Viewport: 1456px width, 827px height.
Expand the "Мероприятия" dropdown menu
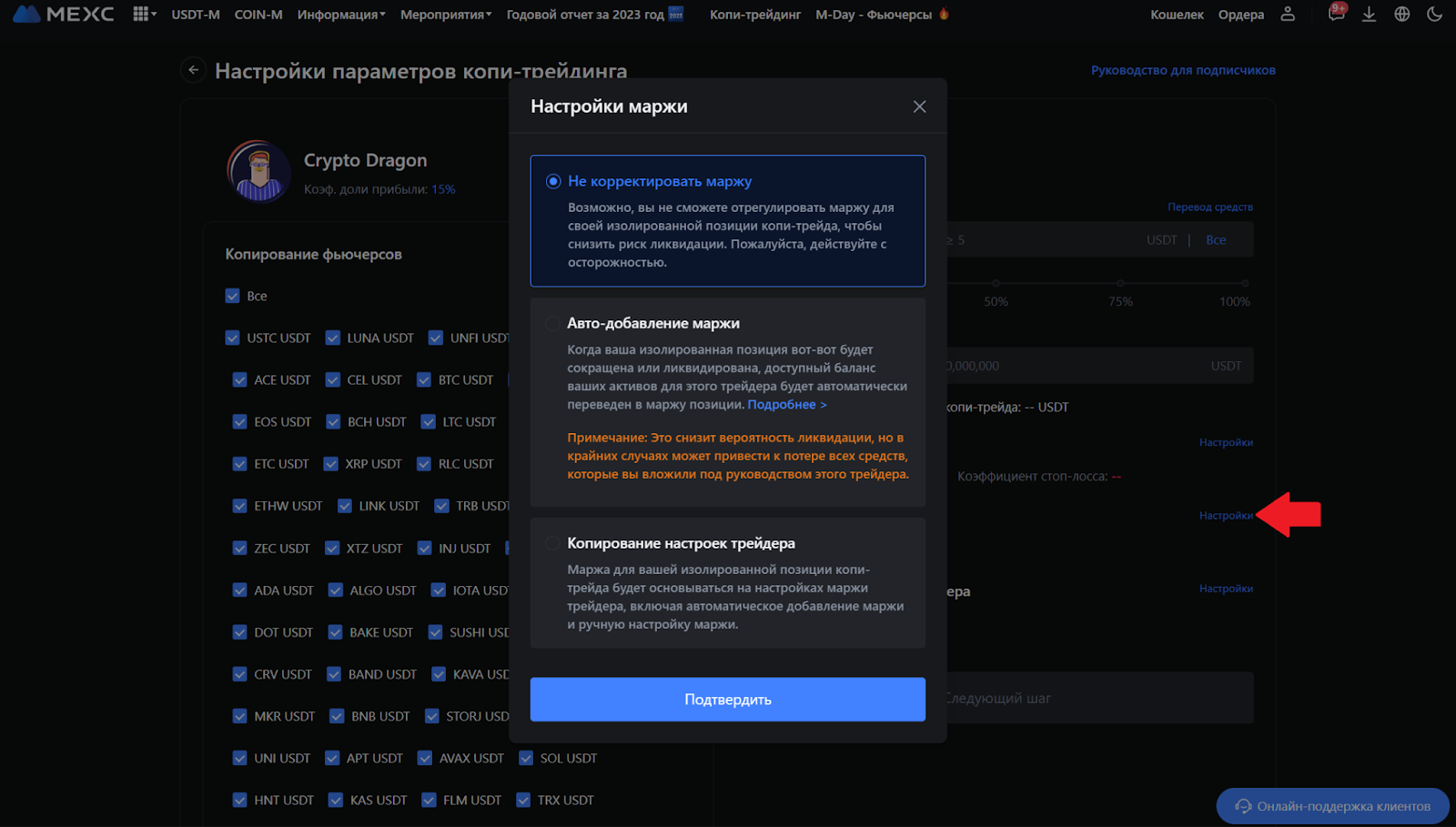pos(446,15)
